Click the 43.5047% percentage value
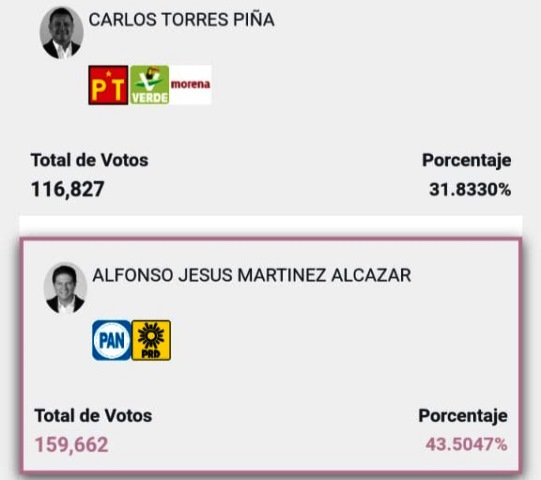Image resolution: width=541 pixels, height=480 pixels. [x=466, y=444]
